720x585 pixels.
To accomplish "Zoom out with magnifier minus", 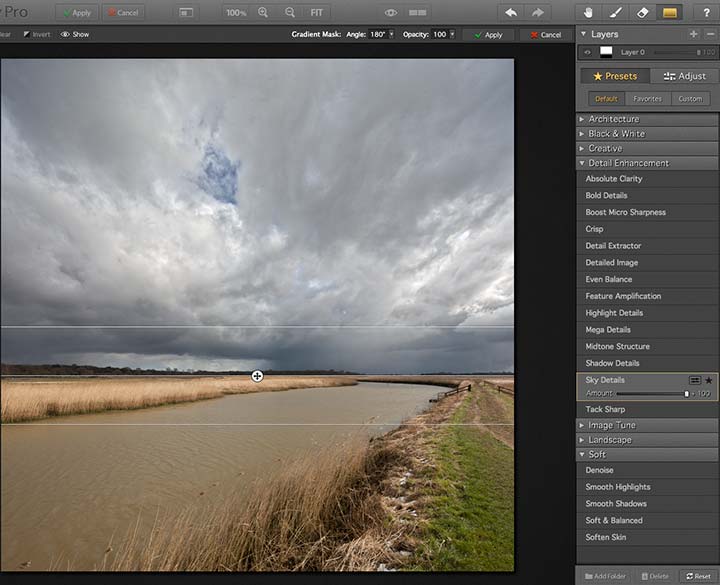I will (x=290, y=12).
